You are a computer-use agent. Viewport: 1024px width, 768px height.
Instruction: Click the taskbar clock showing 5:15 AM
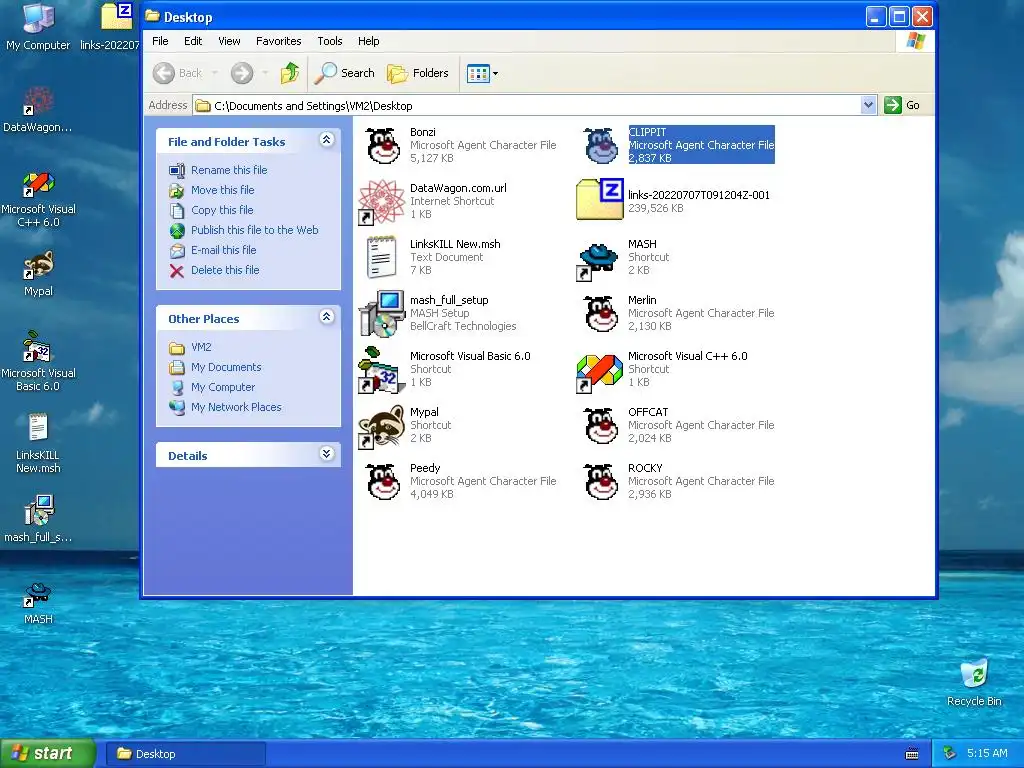(987, 754)
